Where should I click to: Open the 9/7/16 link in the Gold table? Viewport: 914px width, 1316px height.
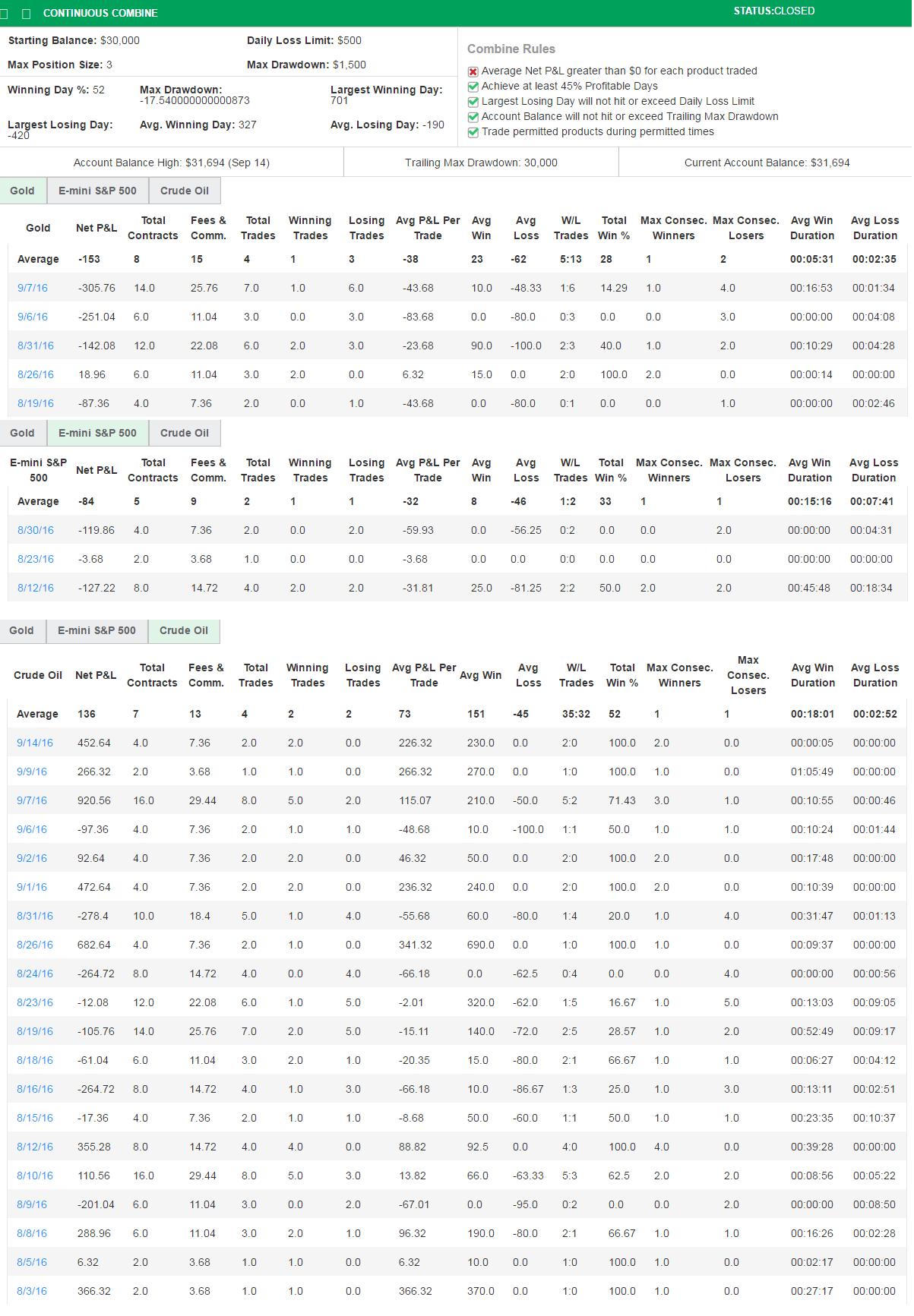coord(33,288)
